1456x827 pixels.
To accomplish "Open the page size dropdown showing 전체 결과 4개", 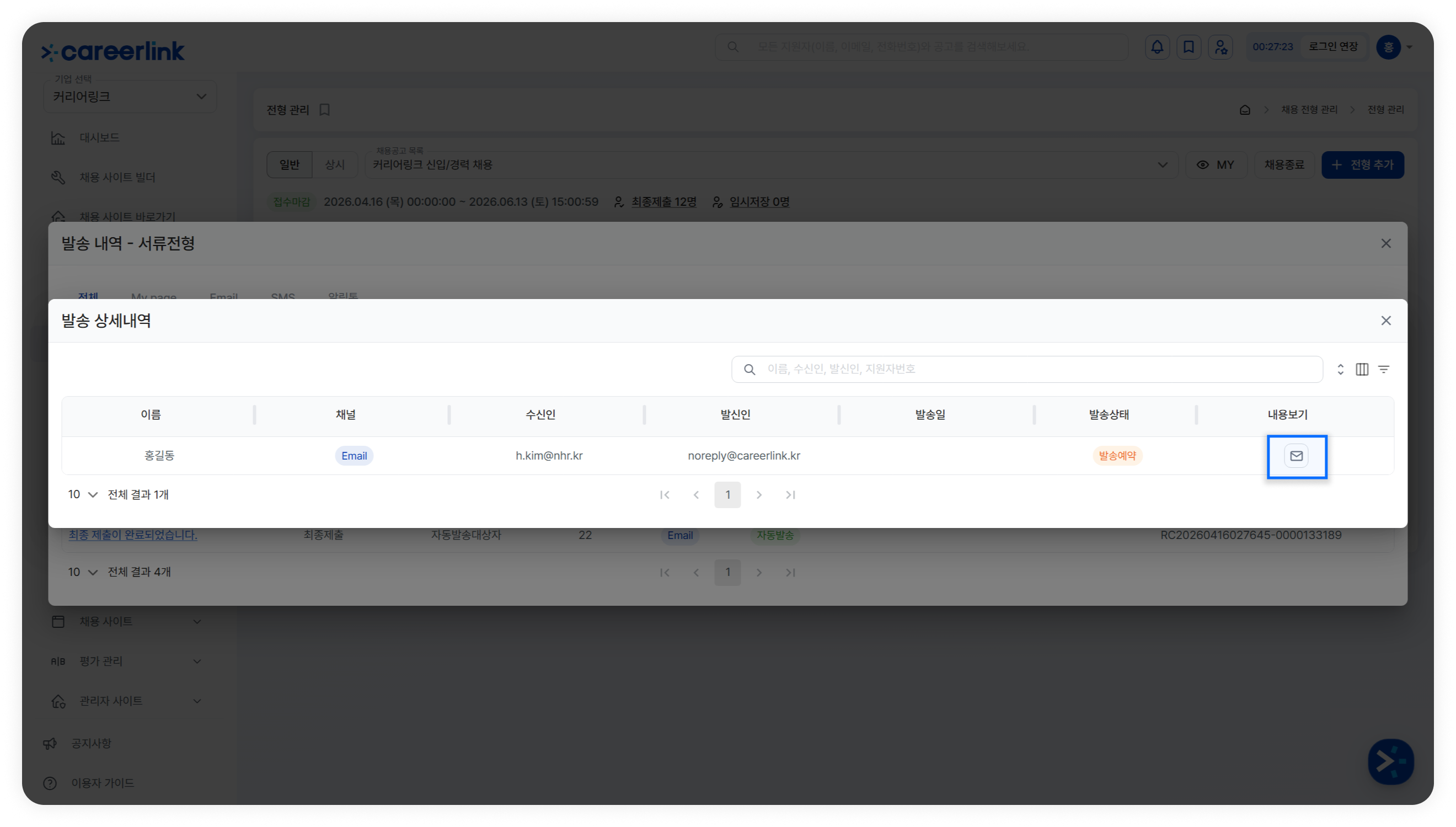I will pos(83,573).
